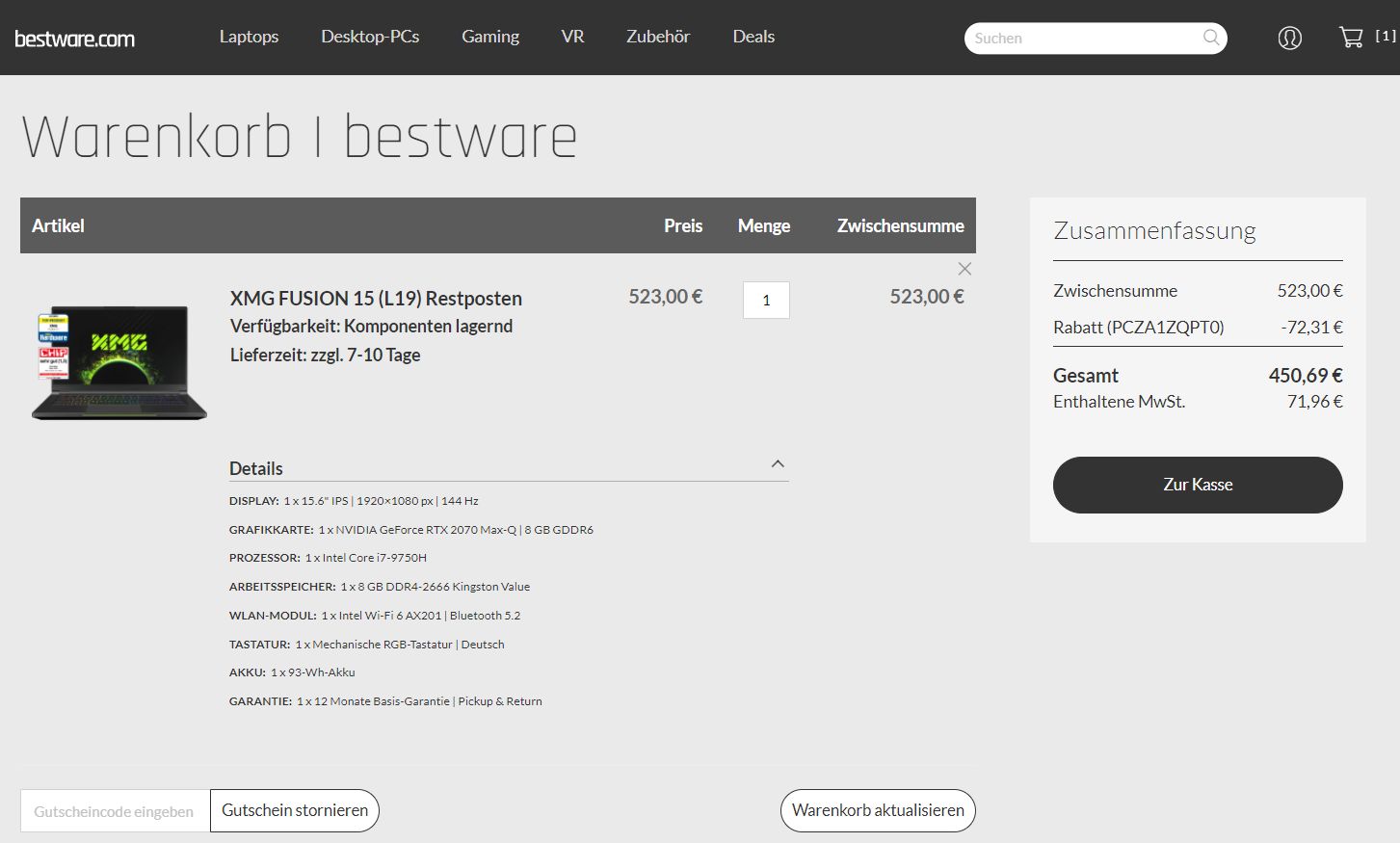Click the Rabatt (PCZA1ZQPT0) label
Viewport: 1400px width, 843px height.
tap(1138, 327)
